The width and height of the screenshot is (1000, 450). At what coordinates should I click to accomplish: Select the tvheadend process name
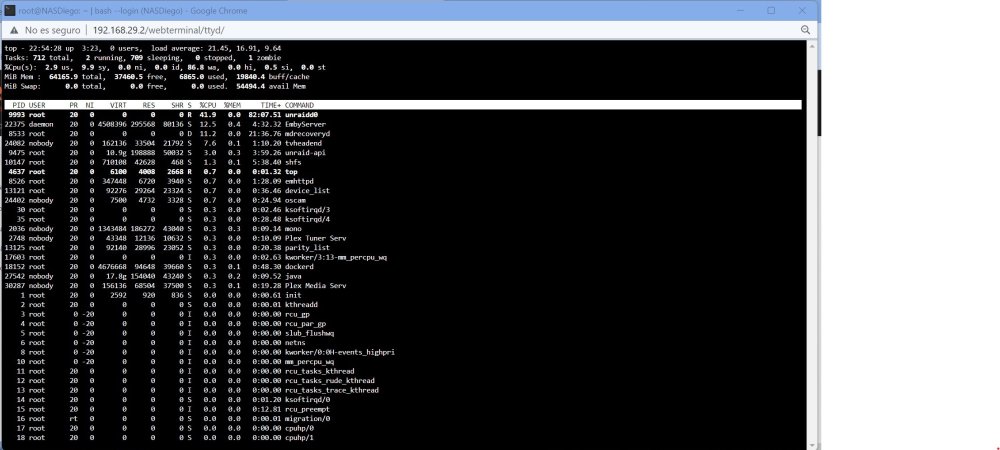303,143
